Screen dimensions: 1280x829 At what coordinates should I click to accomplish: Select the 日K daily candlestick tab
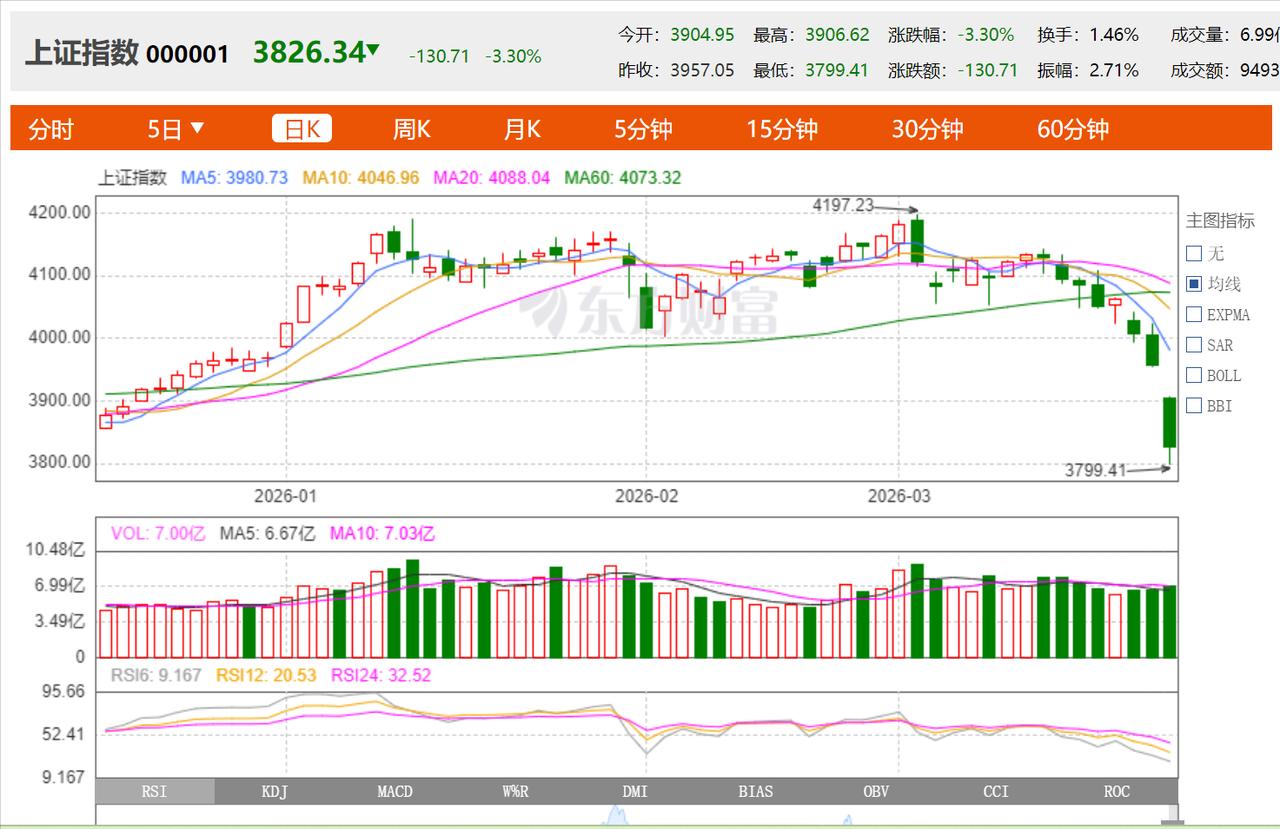302,129
